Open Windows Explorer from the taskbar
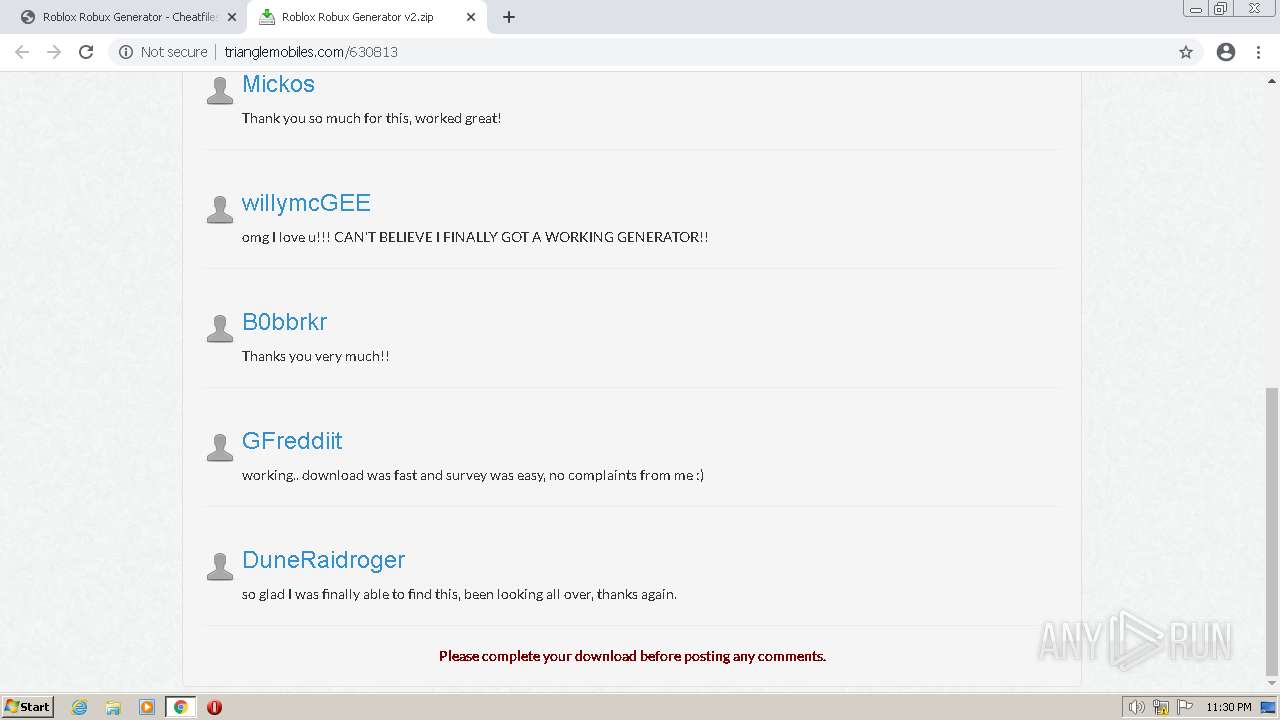The image size is (1280, 720). (x=113, y=707)
